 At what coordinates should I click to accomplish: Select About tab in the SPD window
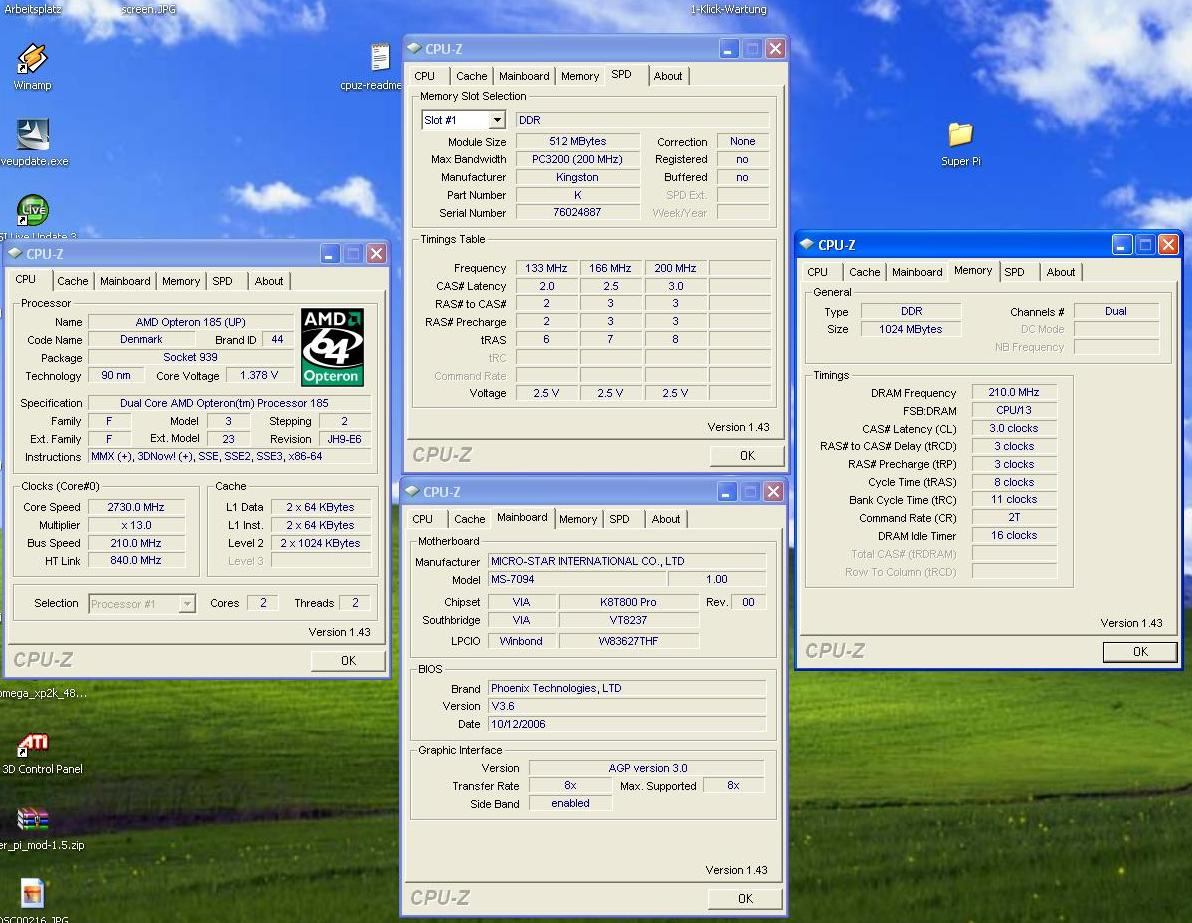pyautogui.click(x=667, y=76)
